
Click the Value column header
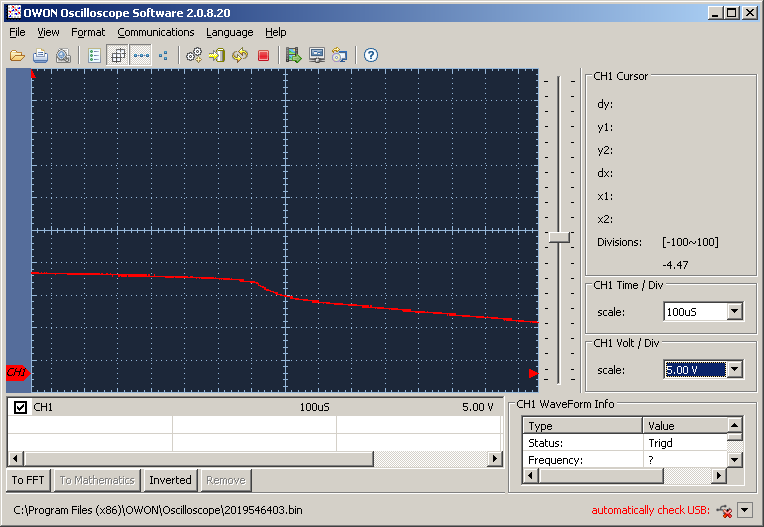click(685, 426)
